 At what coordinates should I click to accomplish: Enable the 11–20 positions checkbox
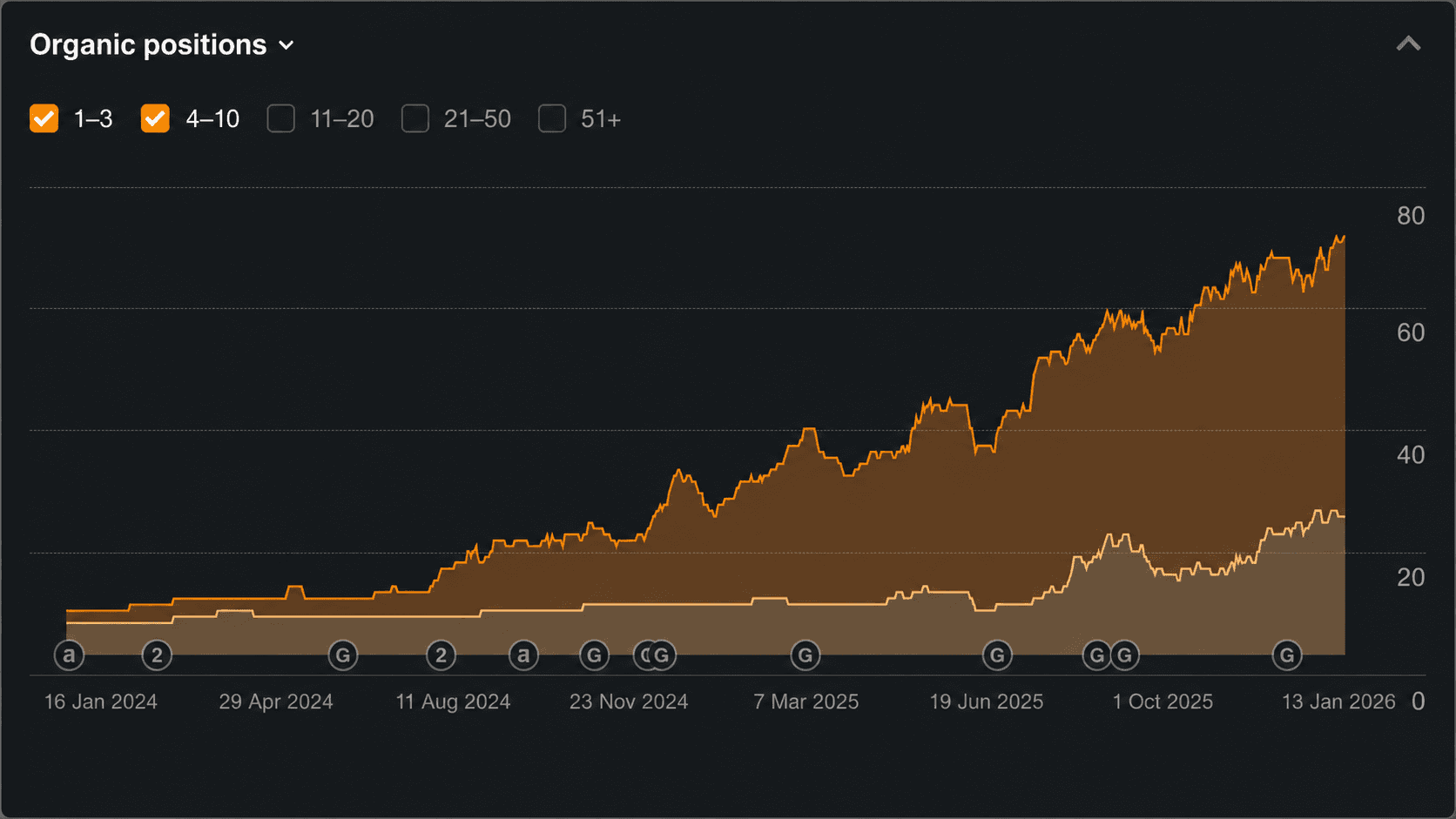(280, 118)
